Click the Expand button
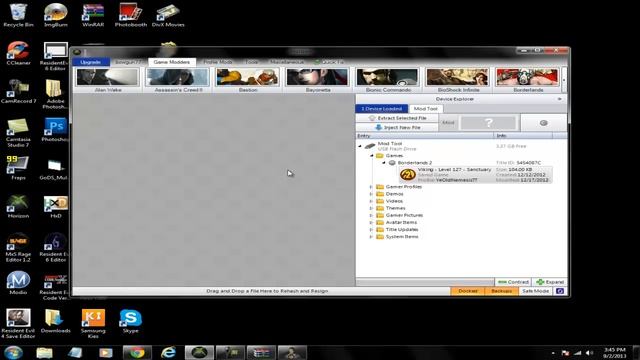This screenshot has width=640, height=360. (x=550, y=282)
